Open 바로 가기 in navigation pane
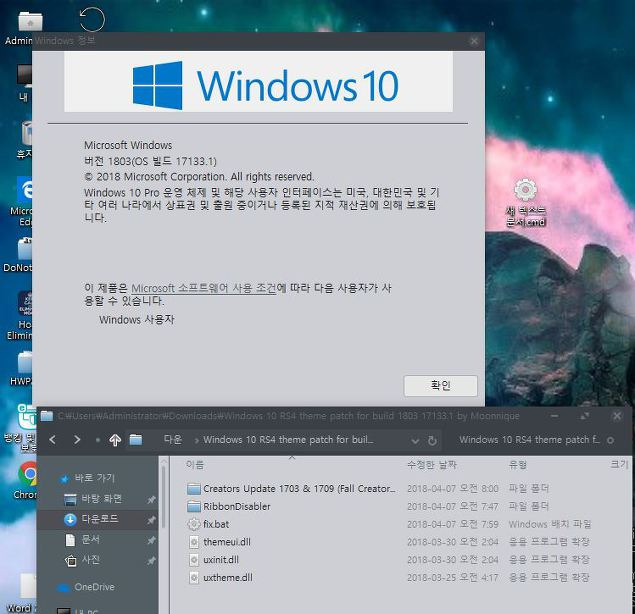 95,478
